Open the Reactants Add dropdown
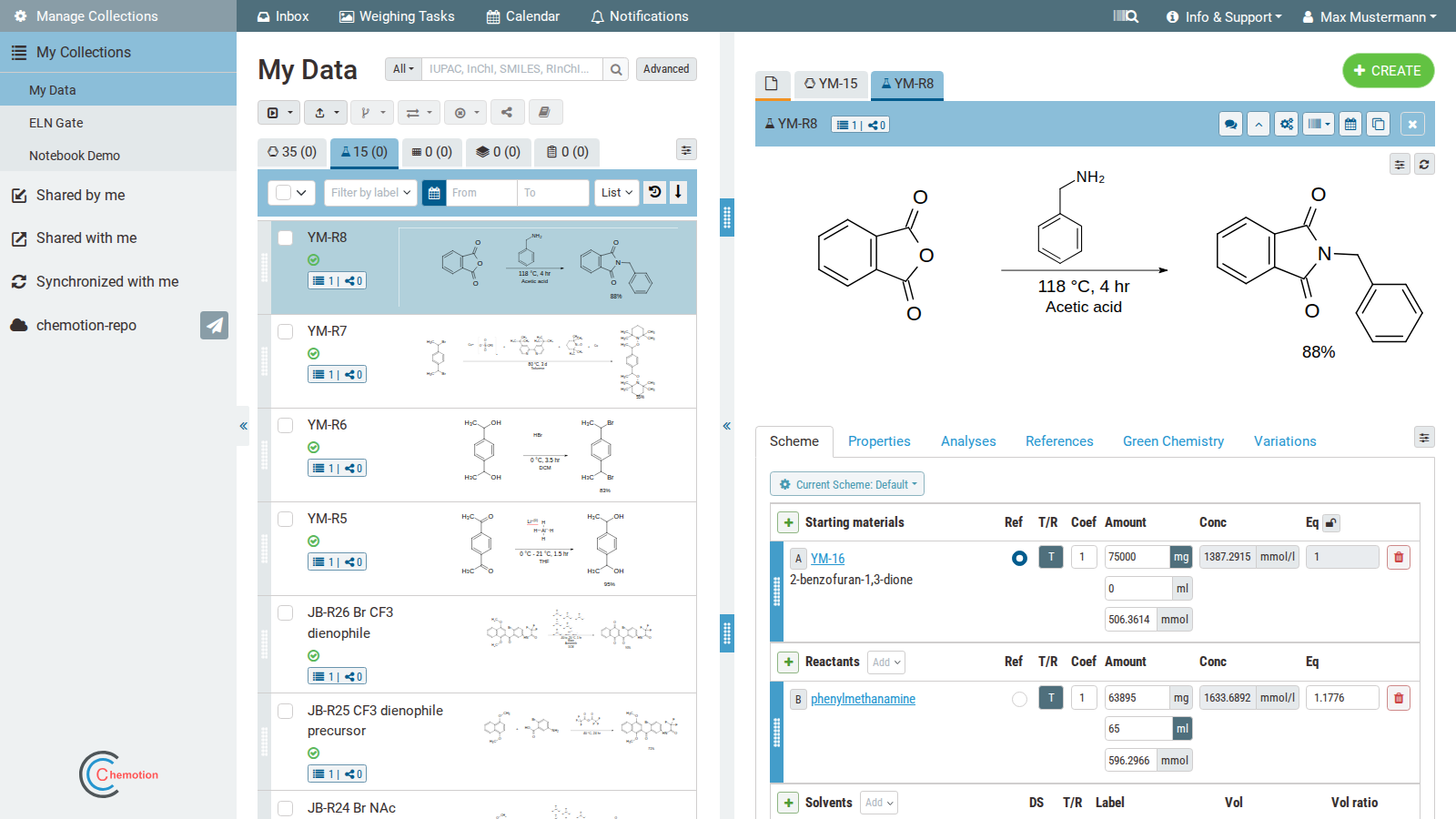Image resolution: width=1456 pixels, height=819 pixels. coord(886,662)
